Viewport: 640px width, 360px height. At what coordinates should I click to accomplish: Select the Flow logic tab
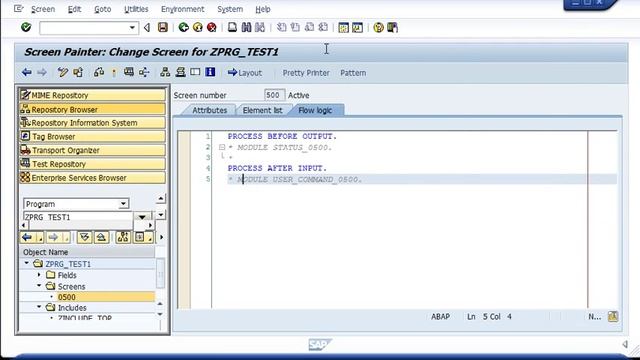(x=315, y=110)
